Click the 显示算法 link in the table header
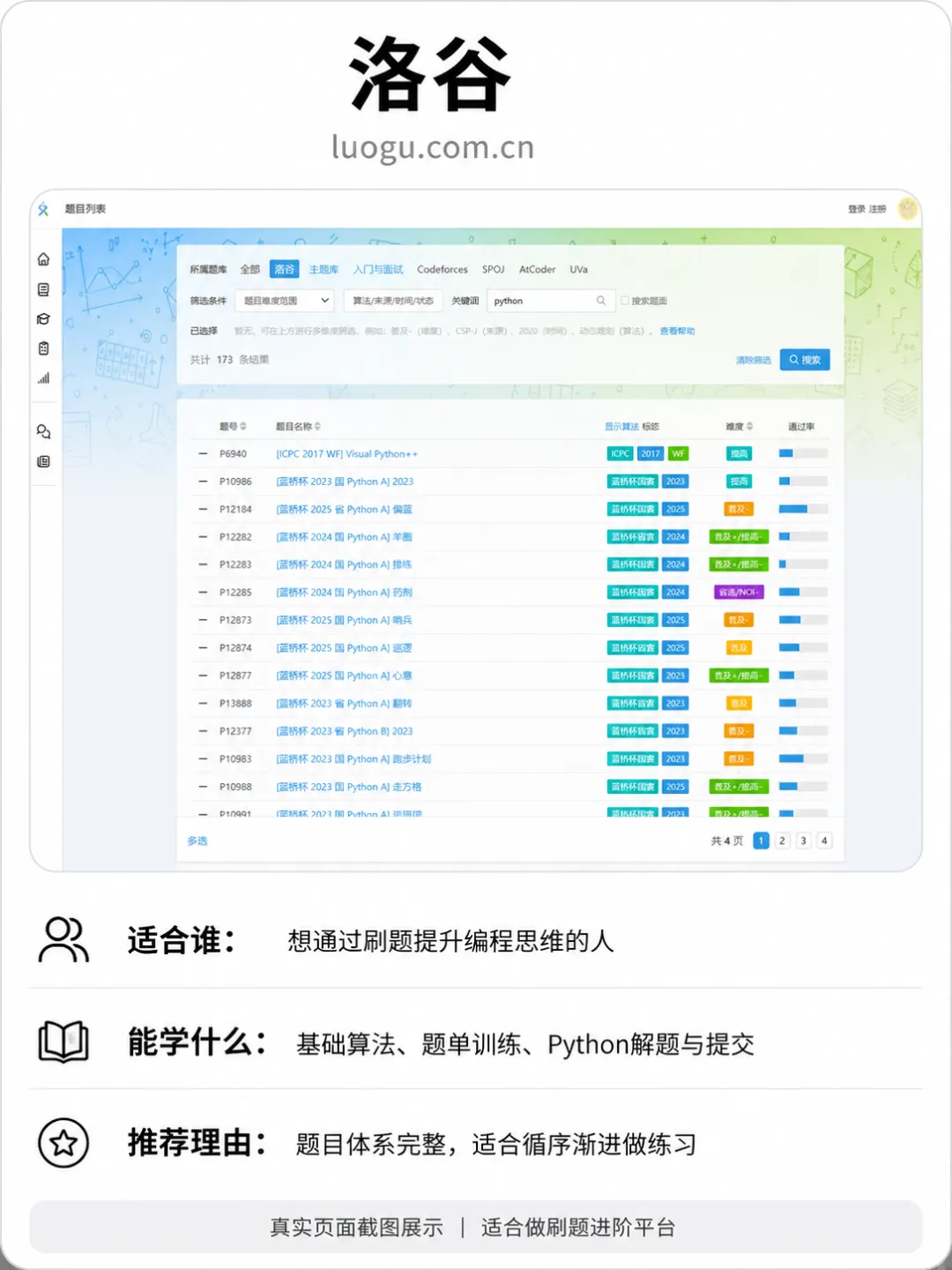Viewport: 952px width, 1270px height. [x=622, y=427]
